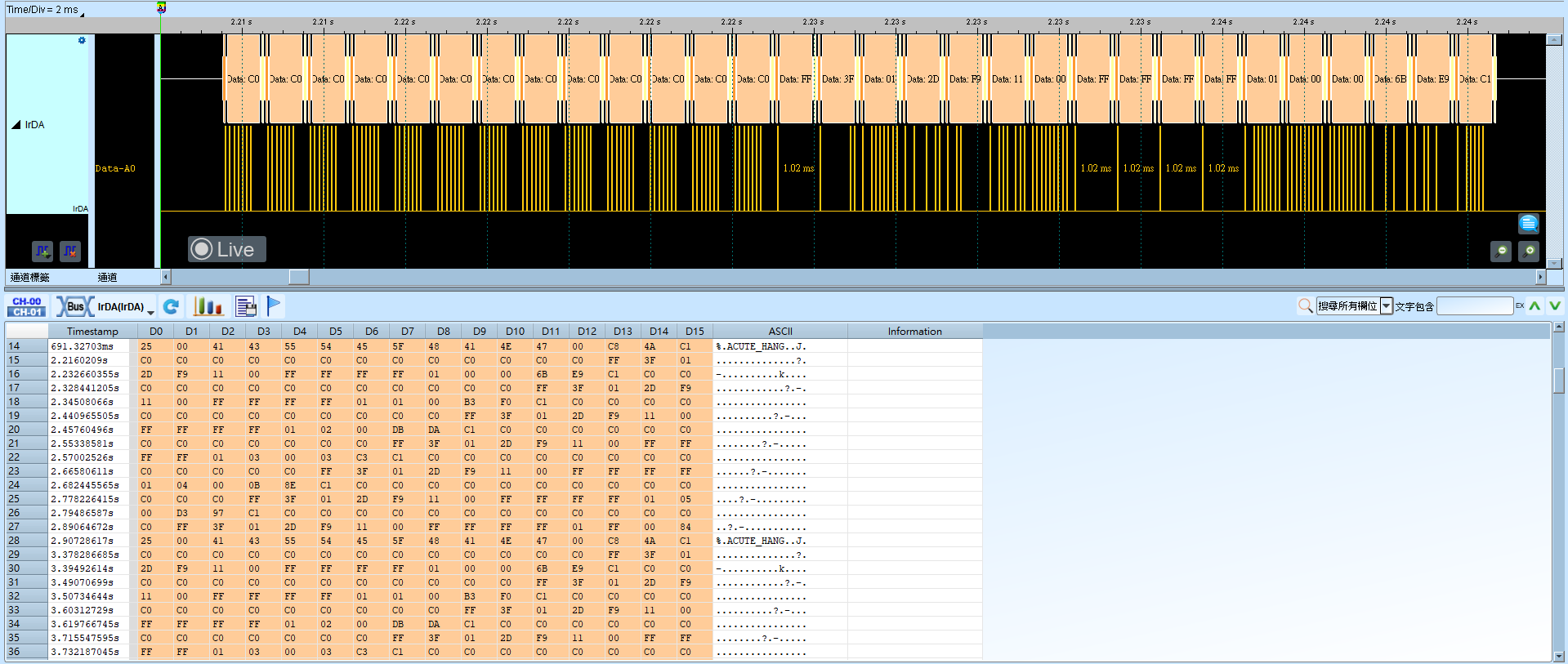Zoom in the waveform view
Viewport: 1568px width, 664px height.
[1529, 252]
